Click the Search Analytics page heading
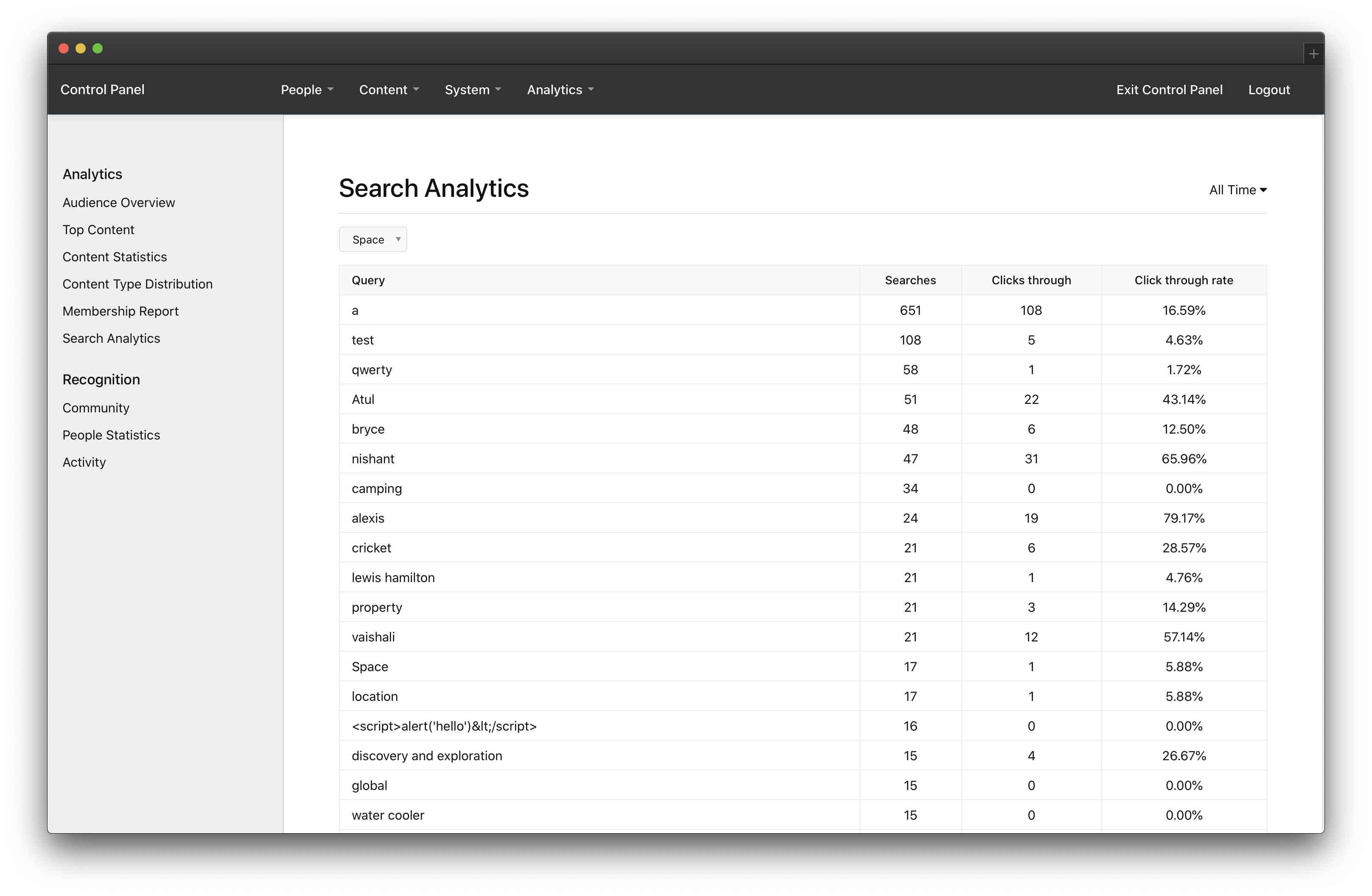Screen dimensions: 1372x896 pyautogui.click(x=434, y=188)
